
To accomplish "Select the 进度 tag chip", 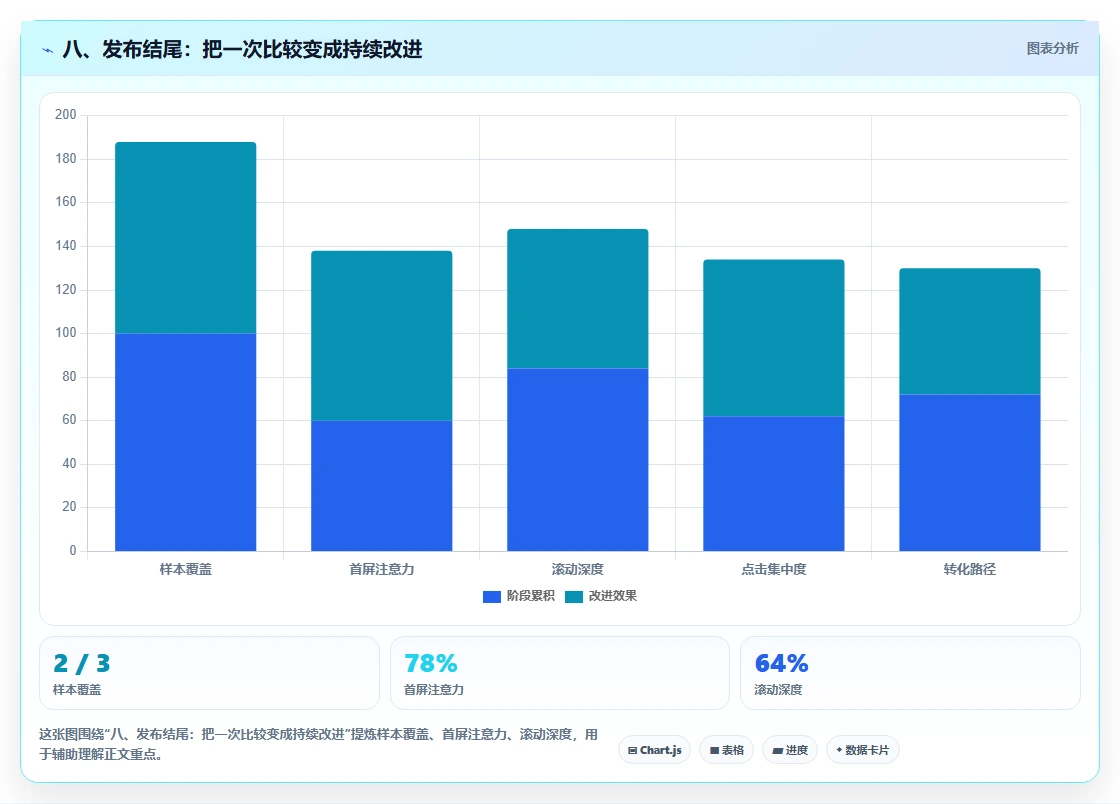I will pyautogui.click(x=790, y=750).
